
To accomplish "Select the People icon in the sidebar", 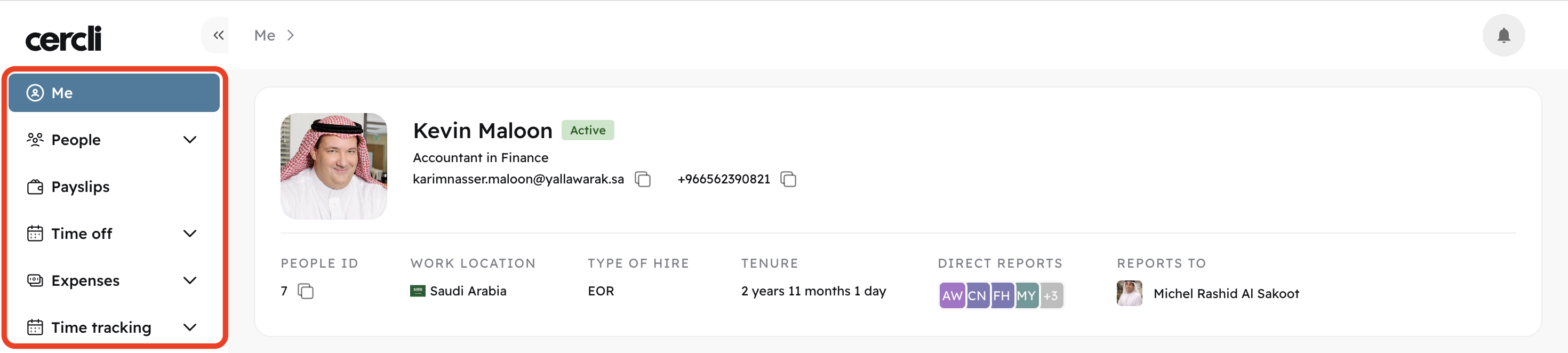I will [35, 139].
